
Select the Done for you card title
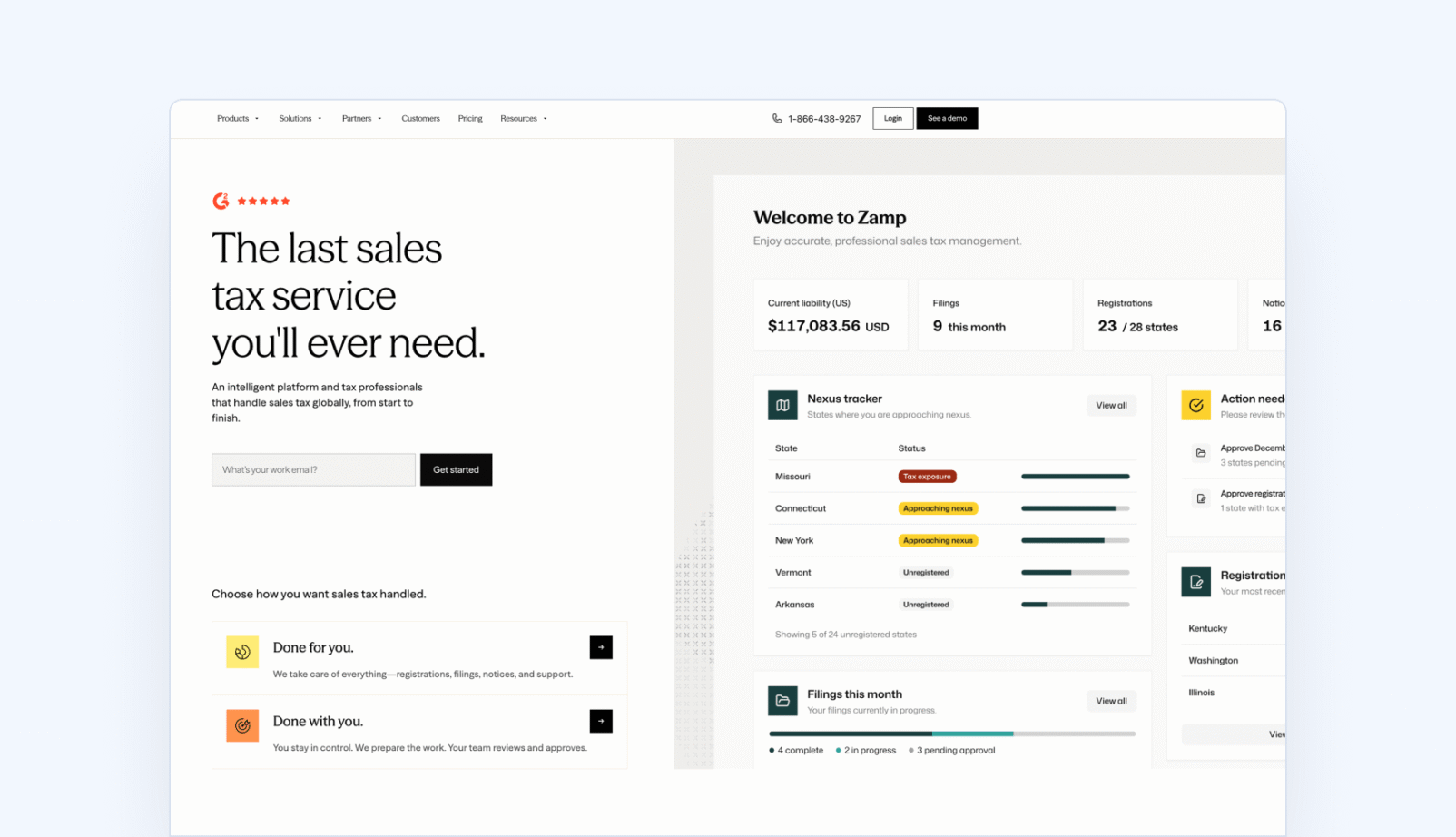pos(313,647)
